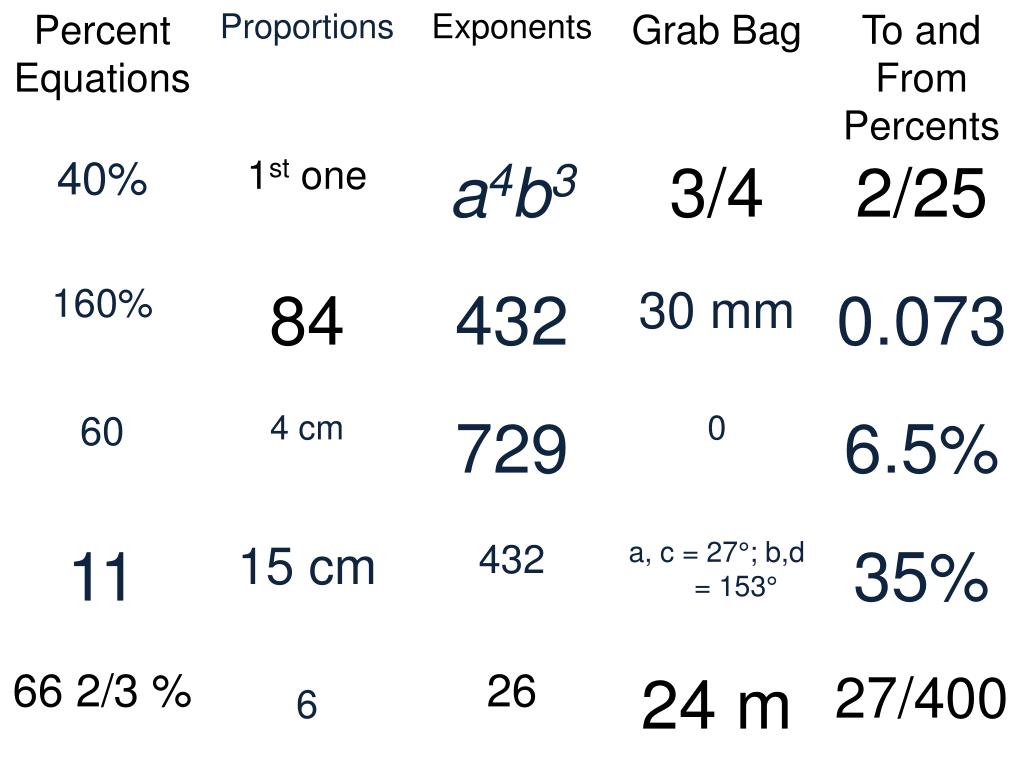The width and height of the screenshot is (1024, 768).
Task: Click the 40% answer cell
Action: [102, 180]
